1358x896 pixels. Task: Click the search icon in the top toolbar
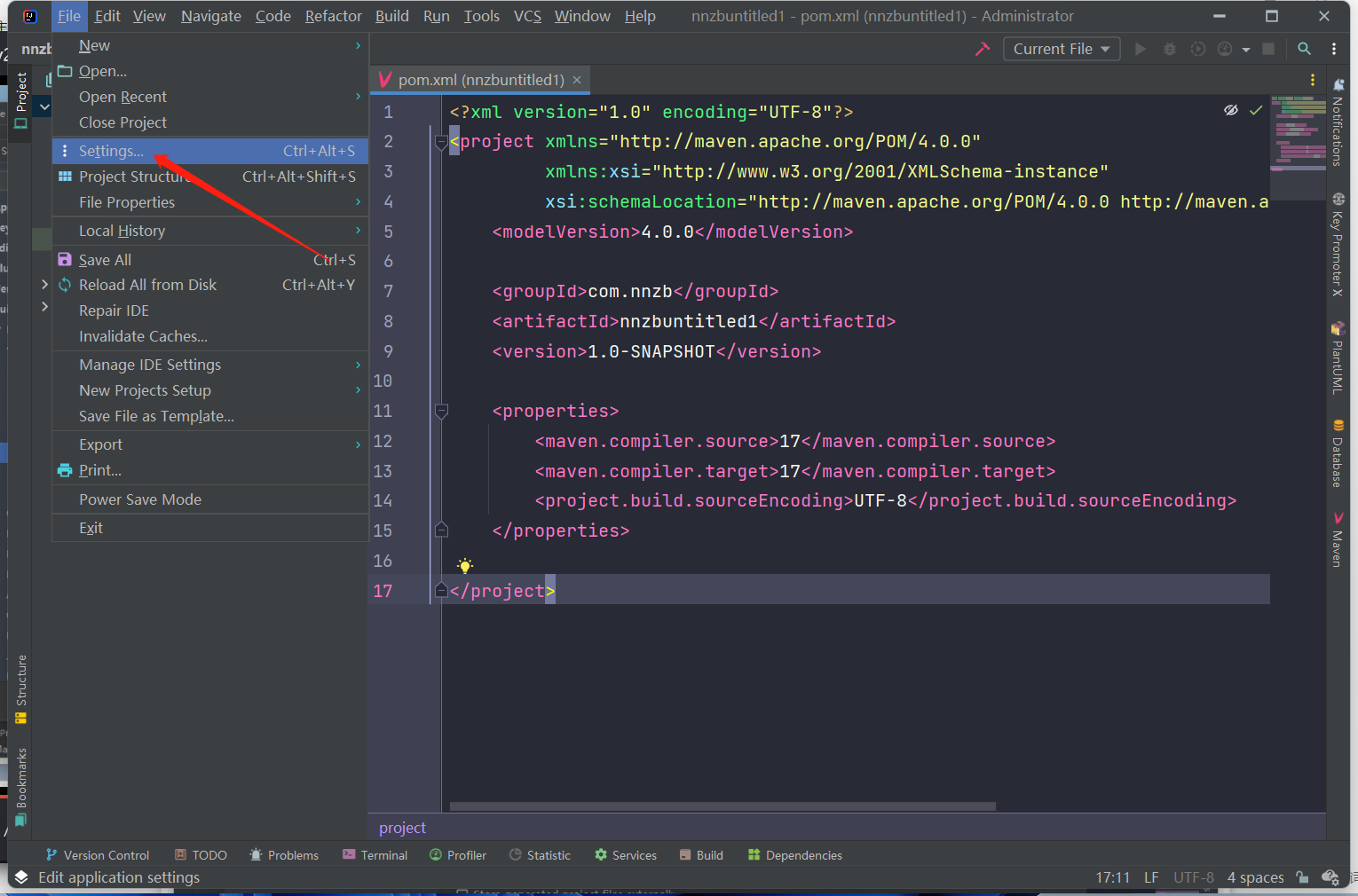tap(1304, 49)
